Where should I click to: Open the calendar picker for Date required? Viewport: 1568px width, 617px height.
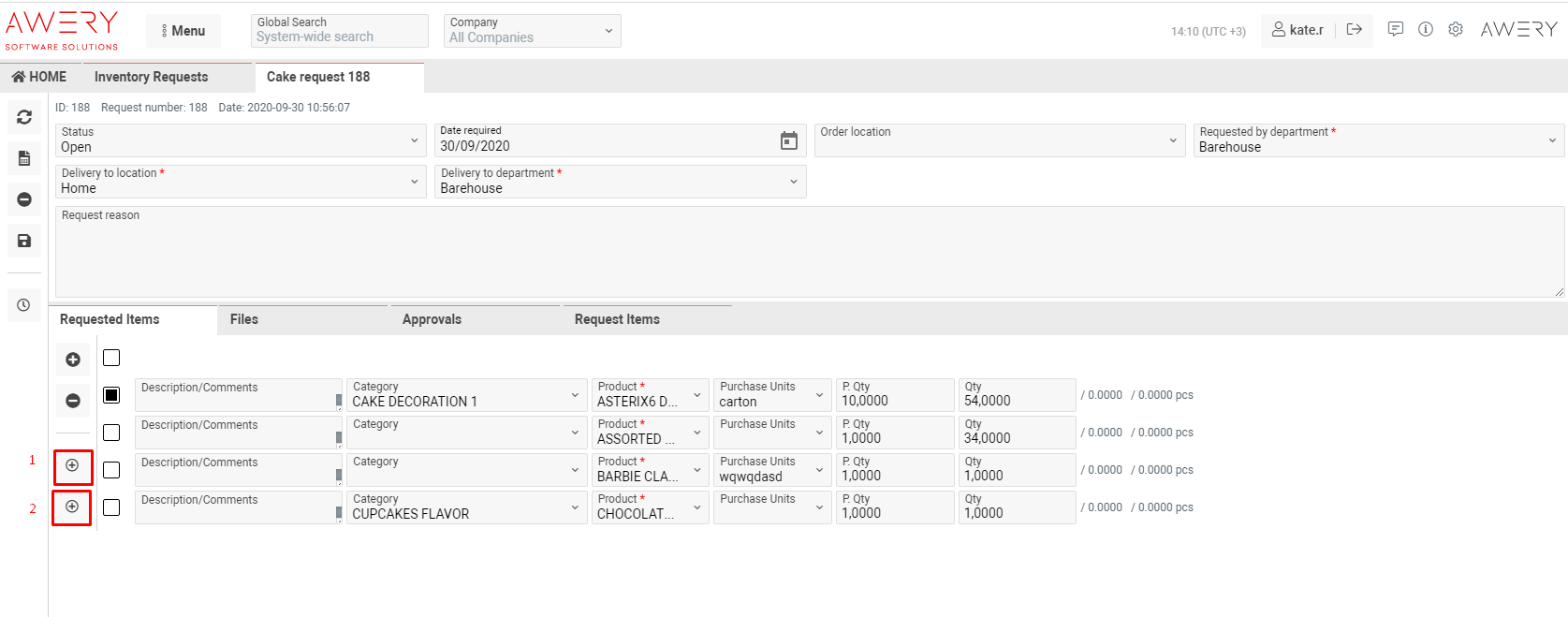click(x=789, y=140)
